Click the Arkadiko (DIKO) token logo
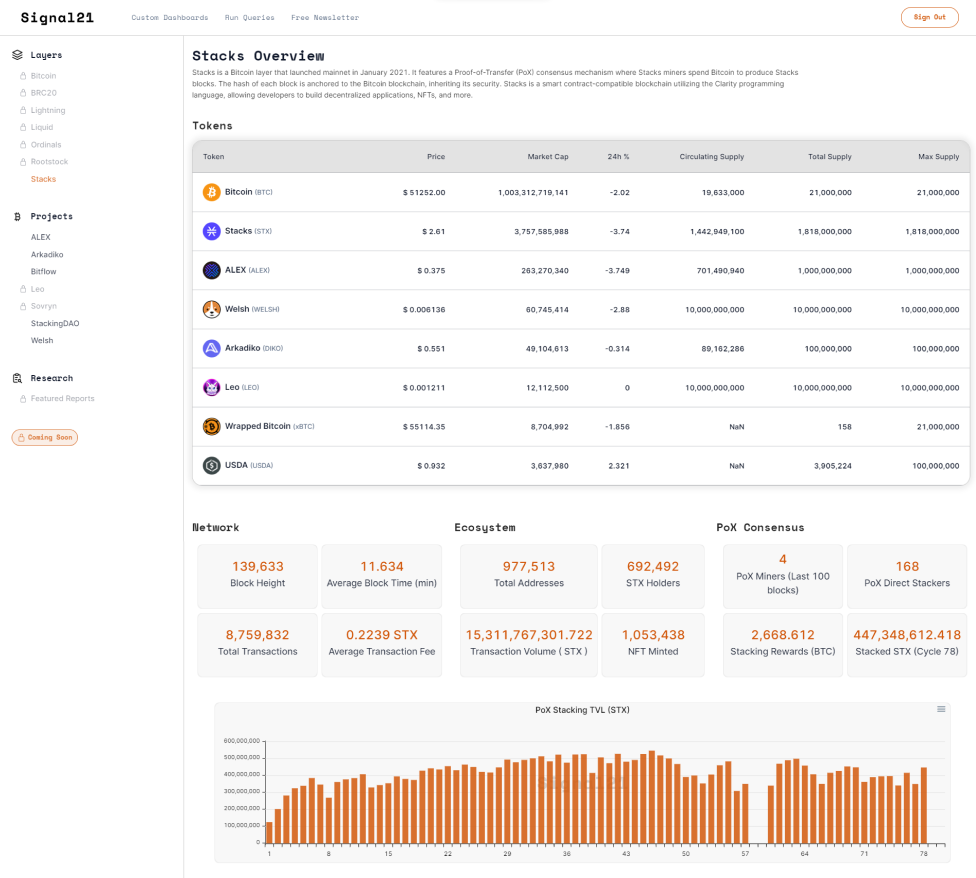This screenshot has width=976, height=878. (211, 348)
